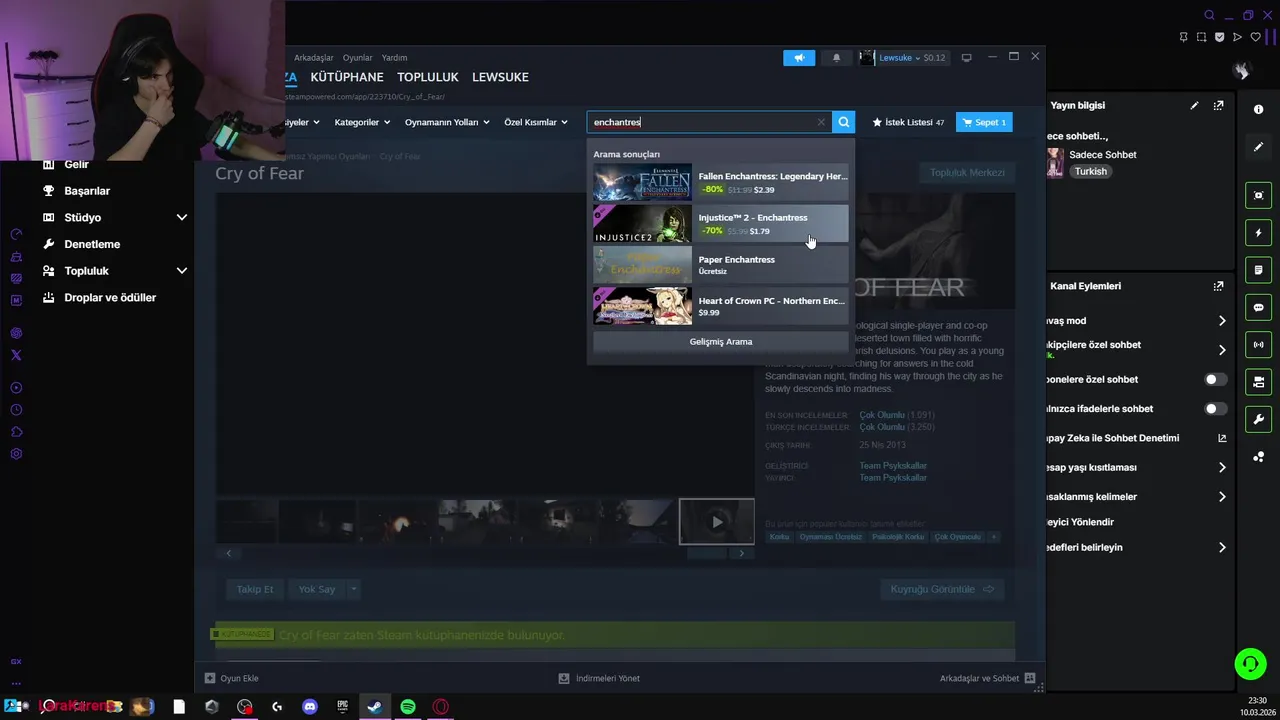Viewport: 1280px width, 720px height.
Task: Expand the savaş mod row arrow
Action: [1222, 321]
